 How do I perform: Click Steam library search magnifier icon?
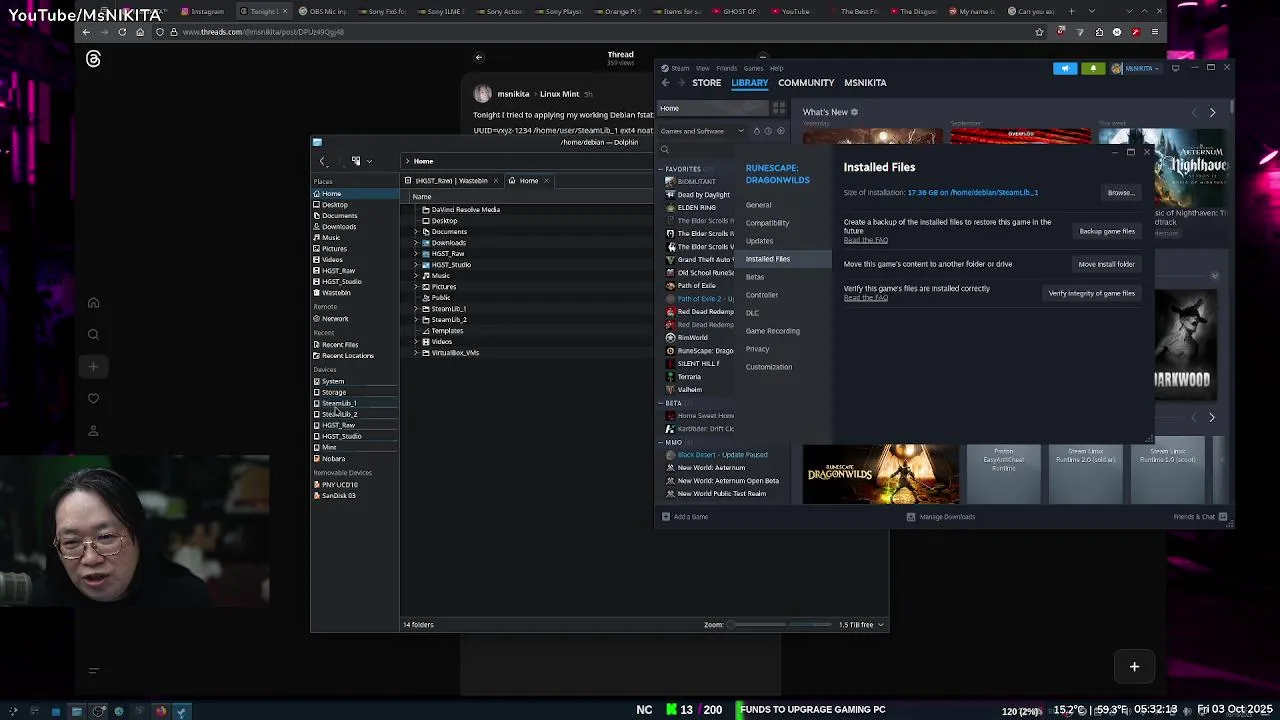pos(664,149)
